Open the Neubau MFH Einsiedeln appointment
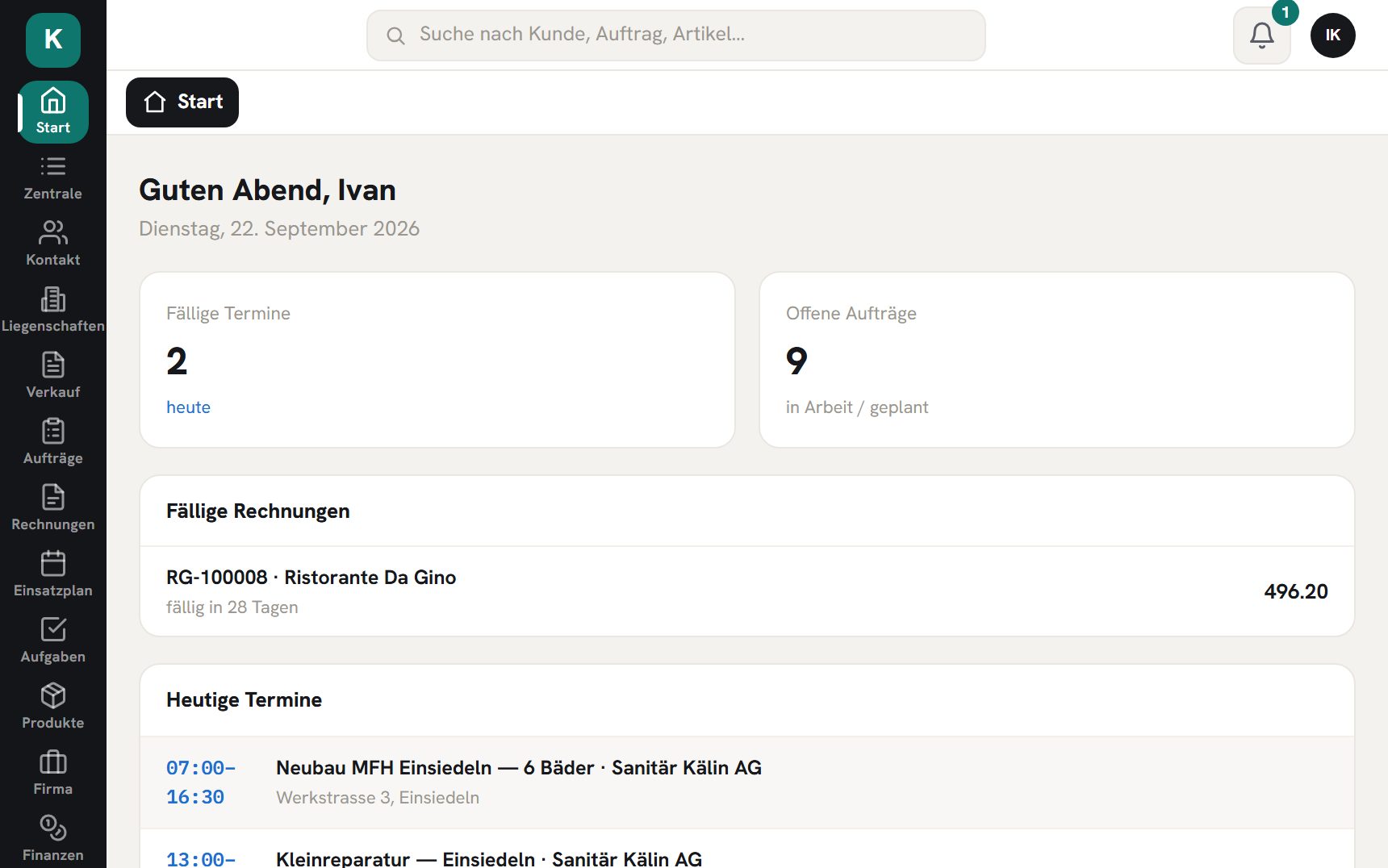Image resolution: width=1388 pixels, height=868 pixels. [747, 782]
